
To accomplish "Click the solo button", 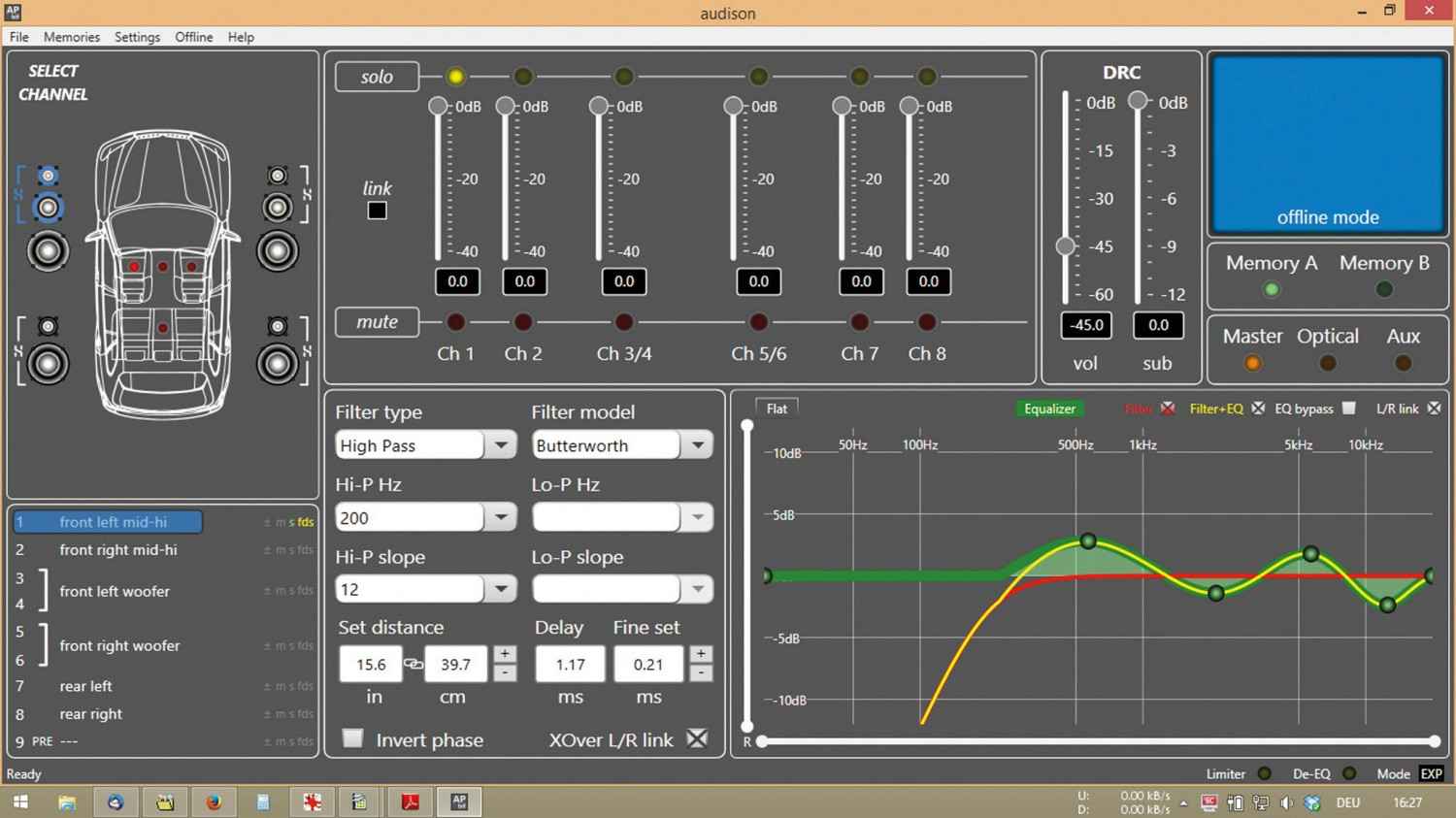I will (377, 77).
